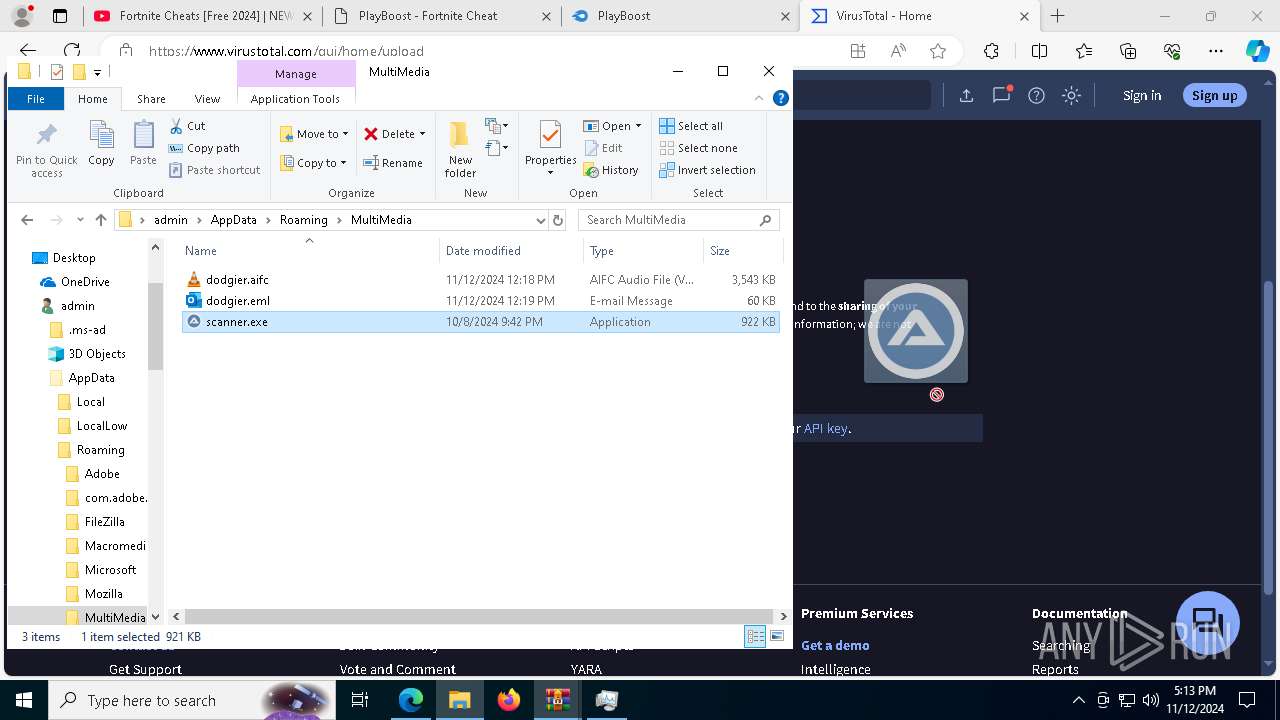Sort by Date modified column
This screenshot has height=720, width=1280.
pyautogui.click(x=511, y=251)
